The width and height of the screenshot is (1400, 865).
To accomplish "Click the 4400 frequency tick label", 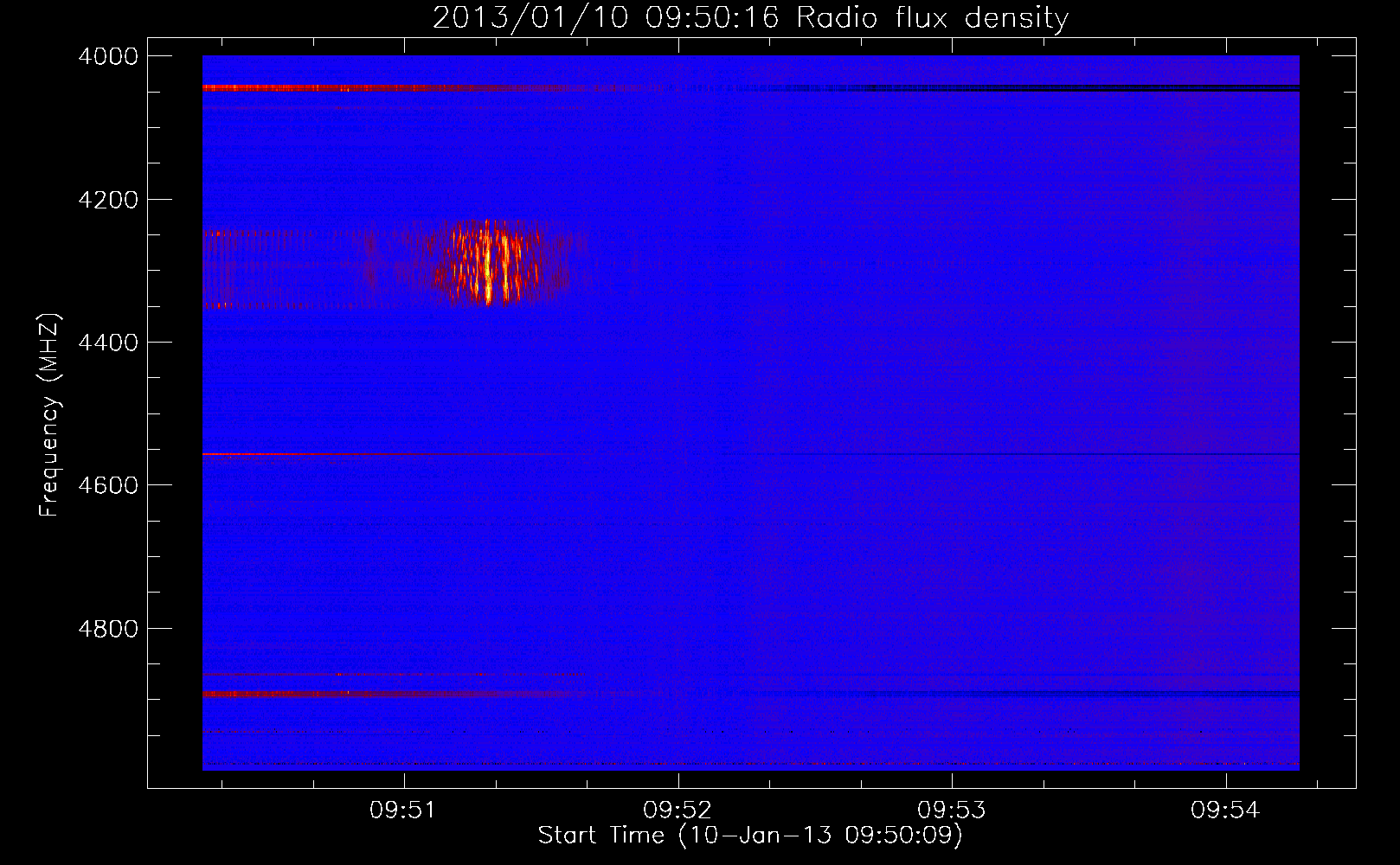I will coord(108,343).
